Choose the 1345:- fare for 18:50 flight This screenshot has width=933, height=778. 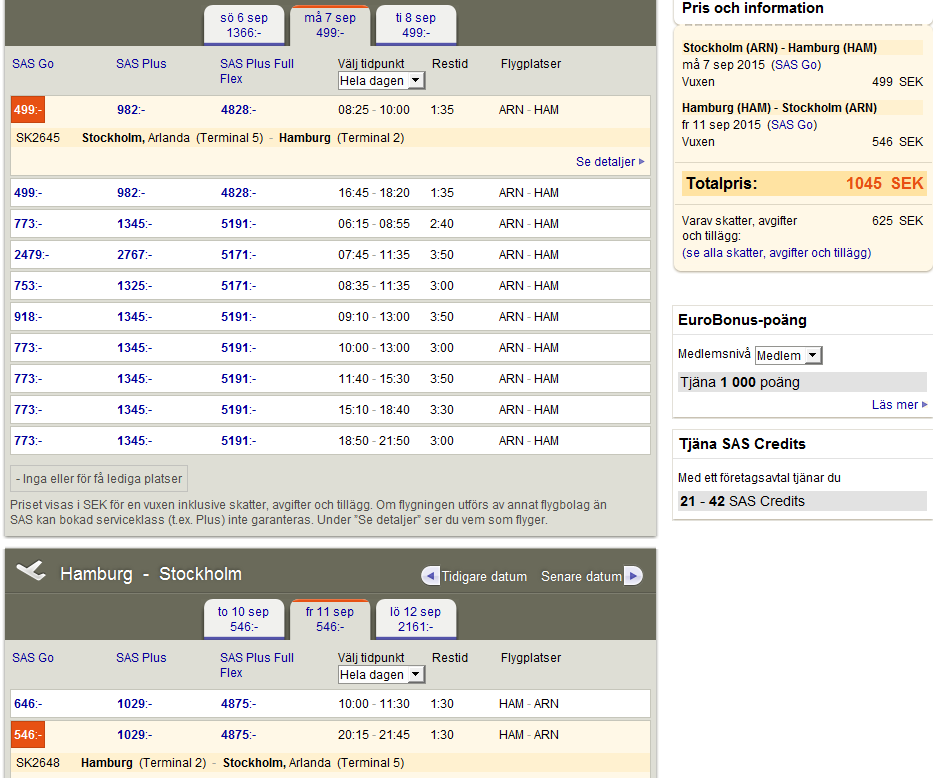pyautogui.click(x=134, y=441)
